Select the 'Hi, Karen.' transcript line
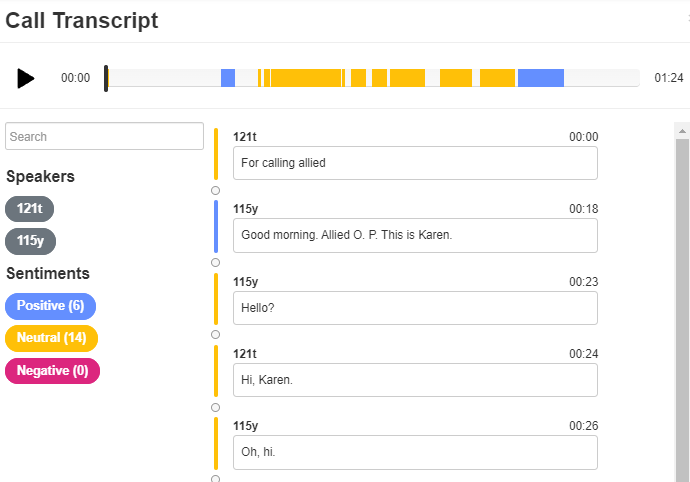 (x=415, y=380)
